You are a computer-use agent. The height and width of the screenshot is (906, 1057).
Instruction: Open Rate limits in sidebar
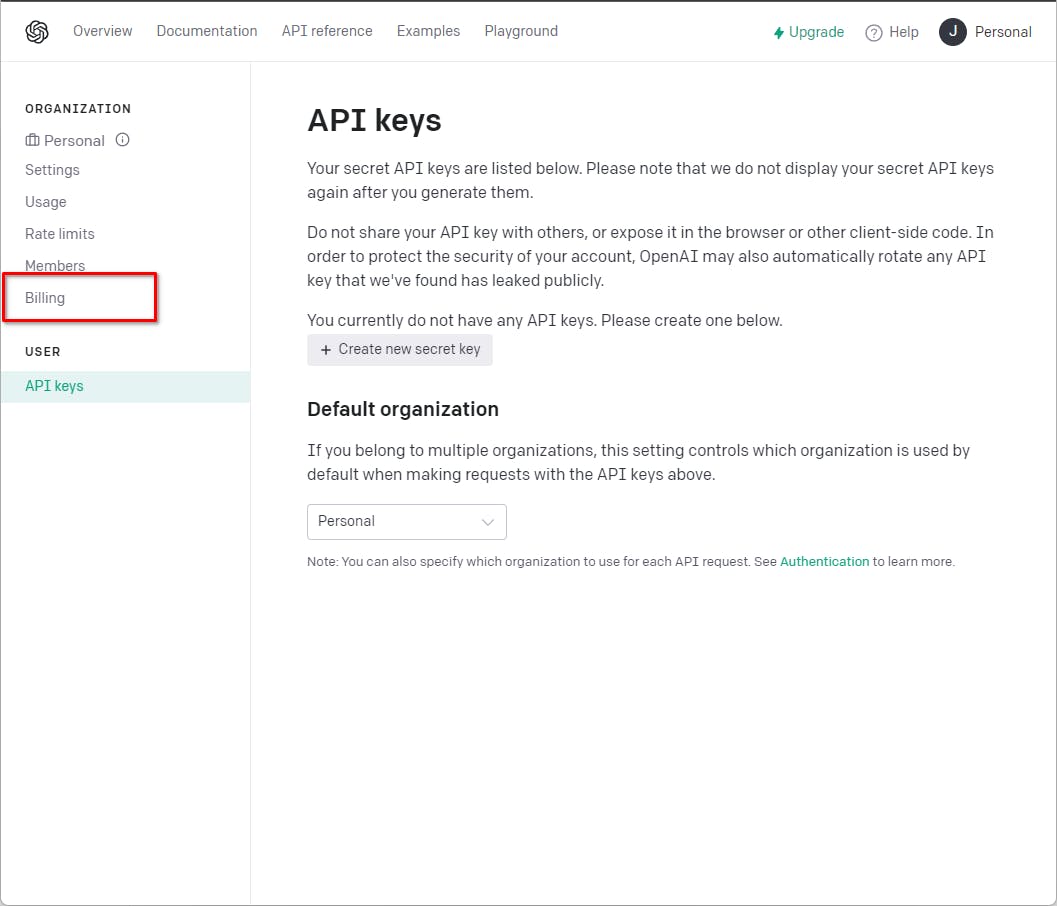pyautogui.click(x=59, y=233)
